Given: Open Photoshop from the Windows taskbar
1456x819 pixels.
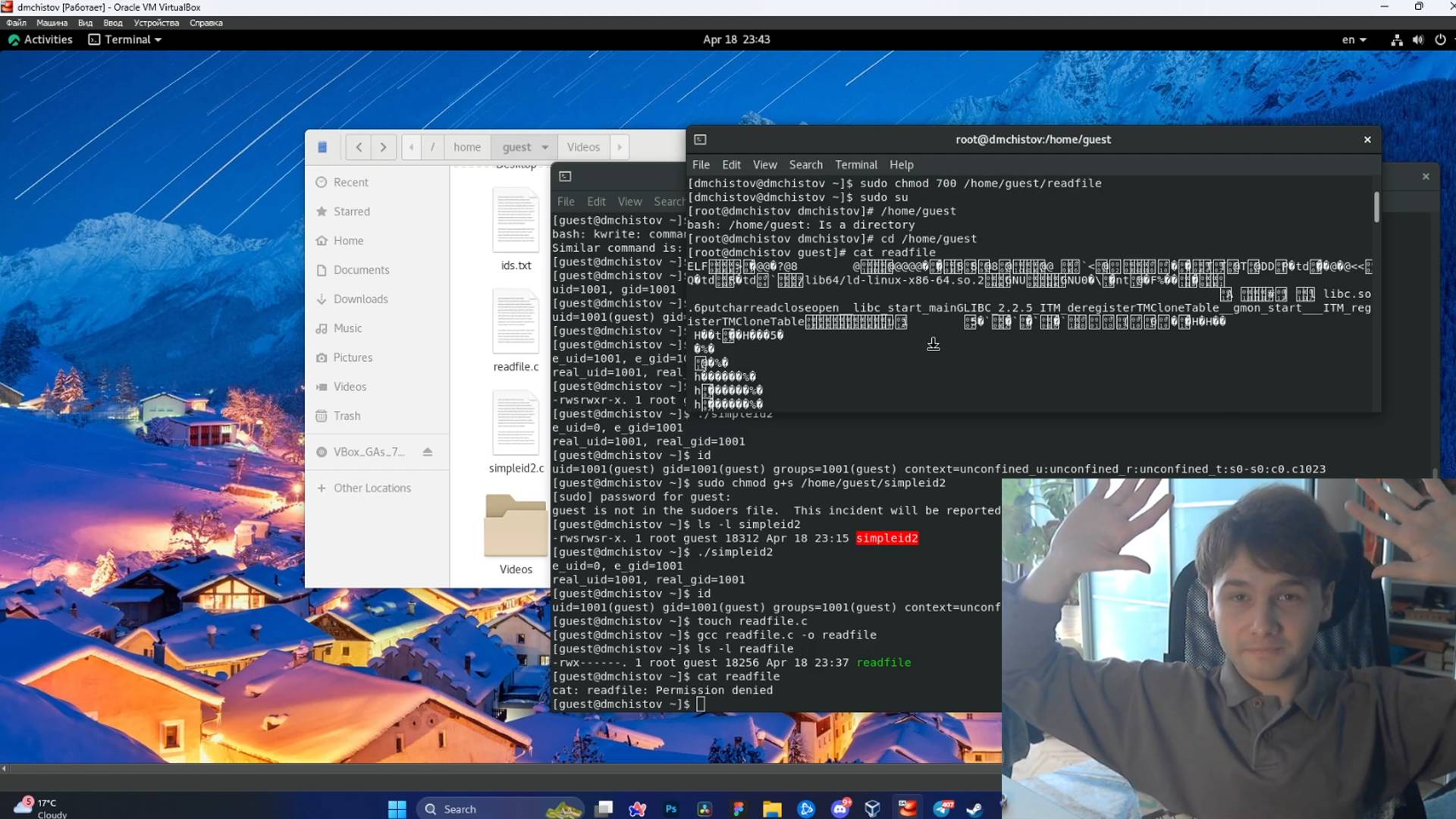Looking at the screenshot, I should 671,808.
